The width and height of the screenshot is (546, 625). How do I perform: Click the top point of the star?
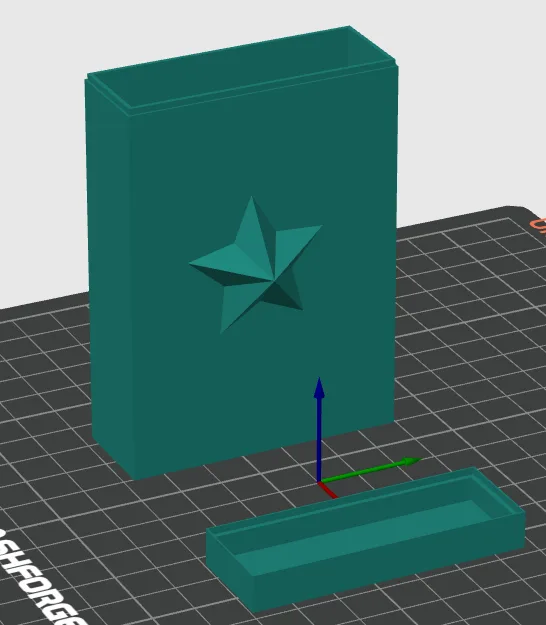pos(252,203)
